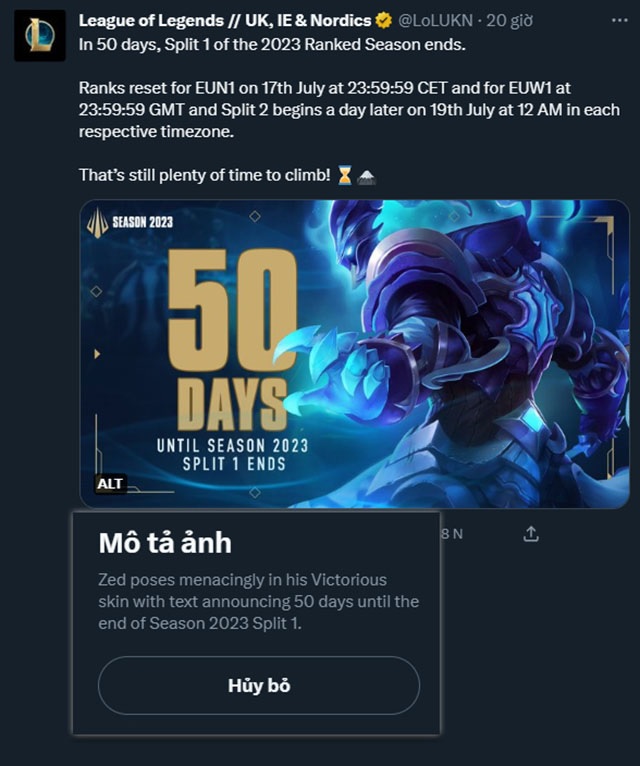
Task: Click the mountain emoji after the hourglass
Action: coord(366,176)
